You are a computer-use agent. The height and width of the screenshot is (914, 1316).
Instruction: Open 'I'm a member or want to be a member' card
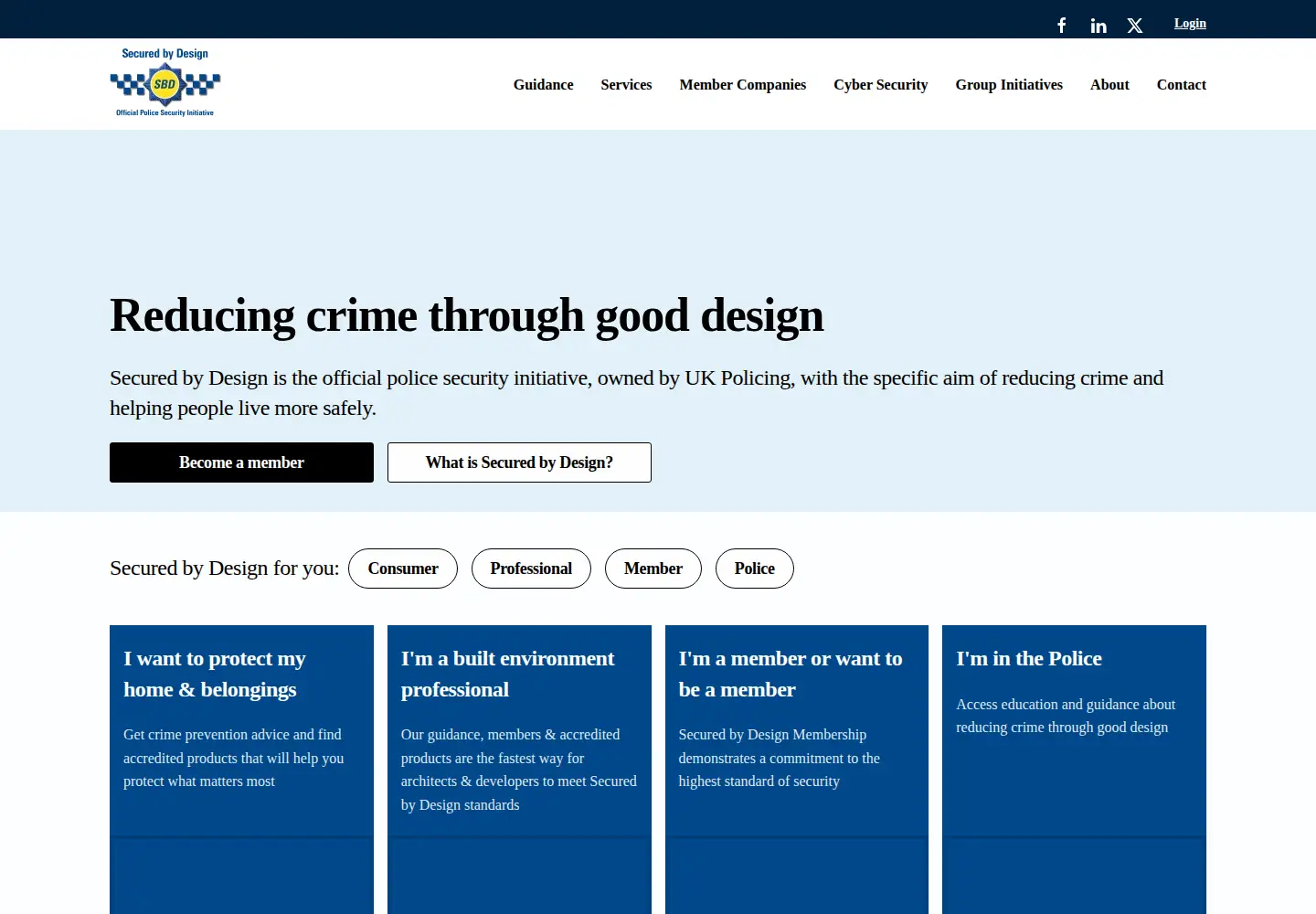(797, 770)
